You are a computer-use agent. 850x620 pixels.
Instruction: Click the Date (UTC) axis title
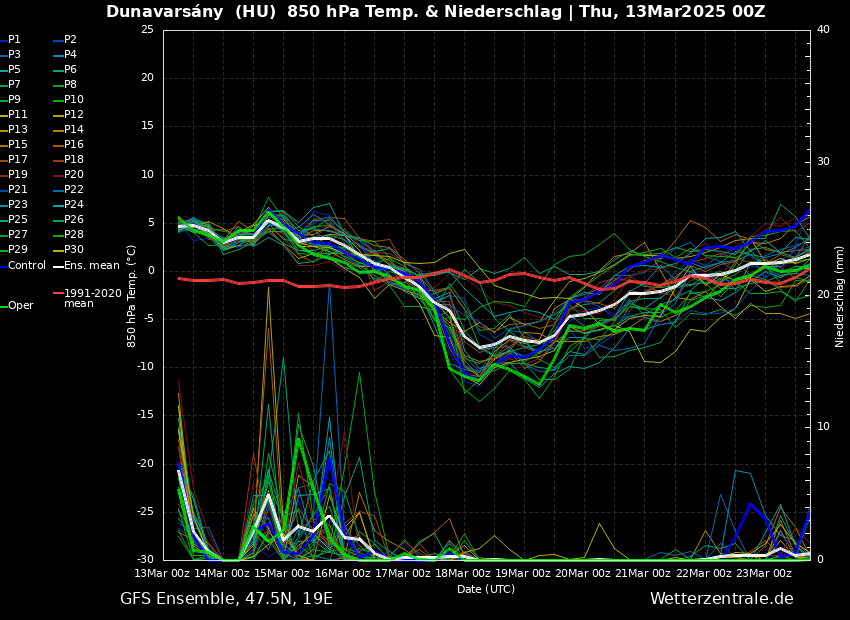click(x=486, y=589)
